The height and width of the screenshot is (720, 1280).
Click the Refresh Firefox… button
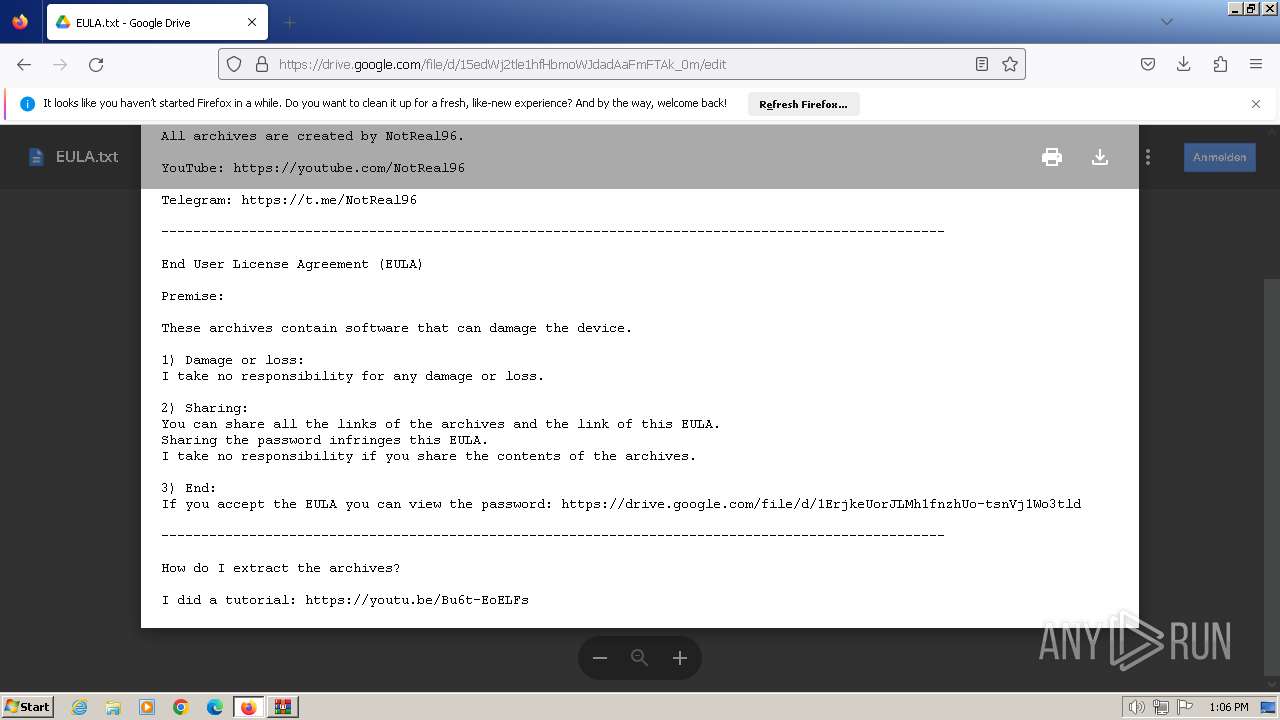coord(803,104)
